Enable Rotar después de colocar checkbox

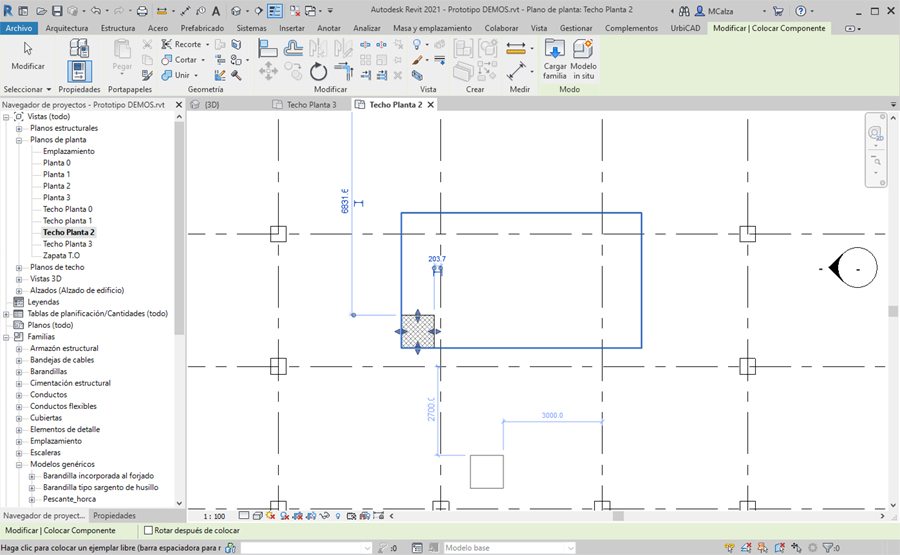[149, 531]
